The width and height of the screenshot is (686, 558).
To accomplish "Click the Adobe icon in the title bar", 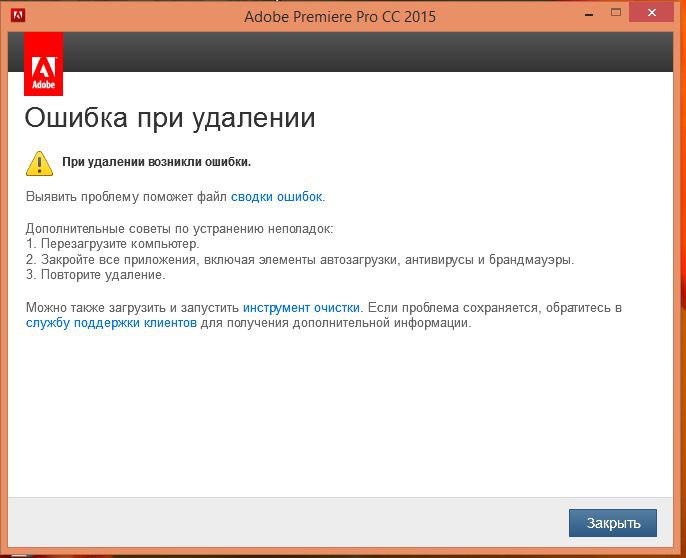I will (18, 15).
